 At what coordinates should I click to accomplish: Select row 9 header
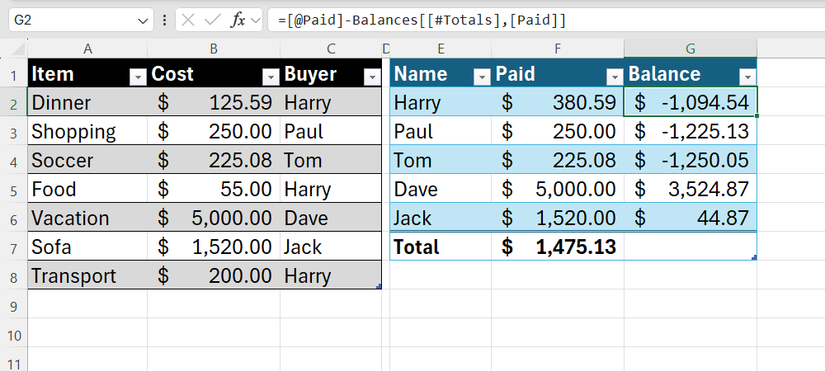[x=14, y=305]
